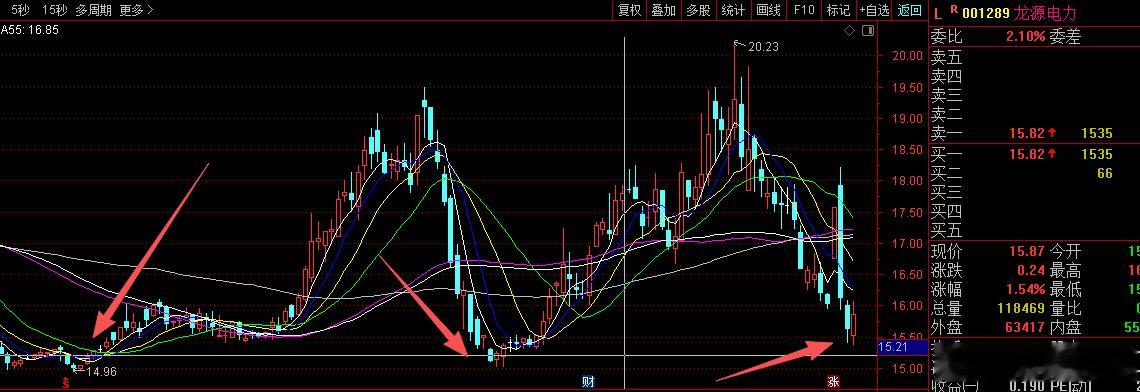Click the 量比 label
1140x392 pixels.
tap(1065, 309)
